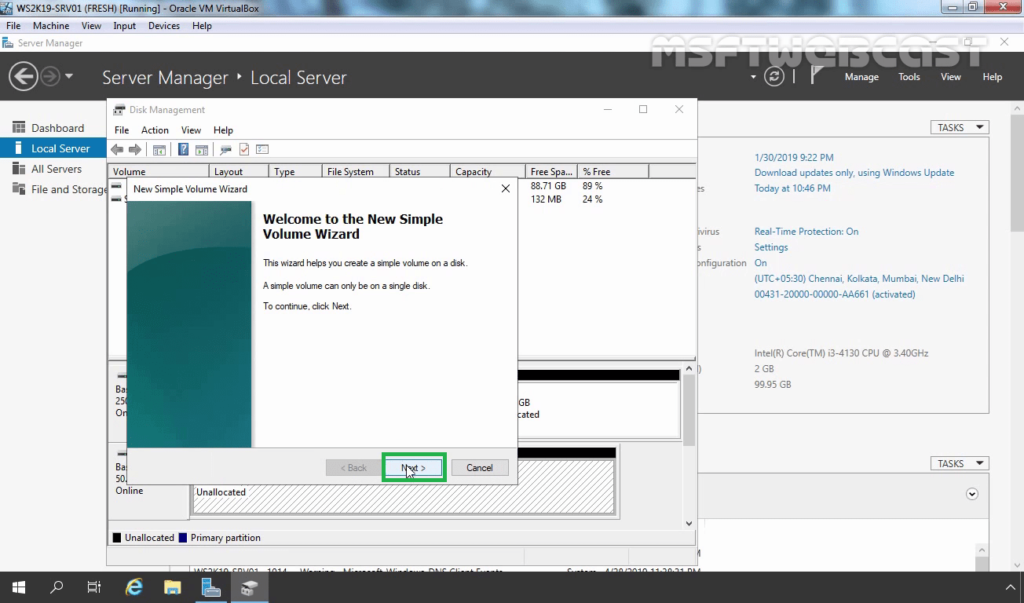The height and width of the screenshot is (603, 1024).
Task: Open the Real-Time Protection: On link
Action: coord(806,231)
